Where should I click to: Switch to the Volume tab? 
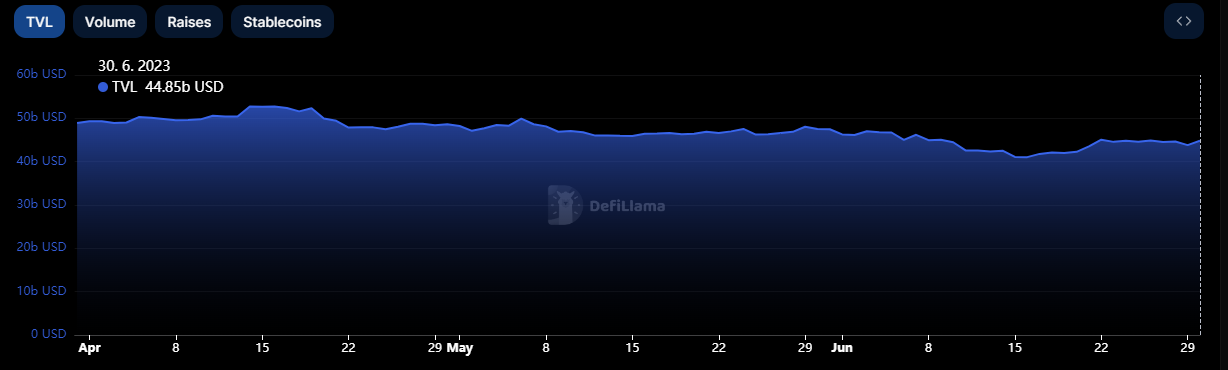(110, 21)
